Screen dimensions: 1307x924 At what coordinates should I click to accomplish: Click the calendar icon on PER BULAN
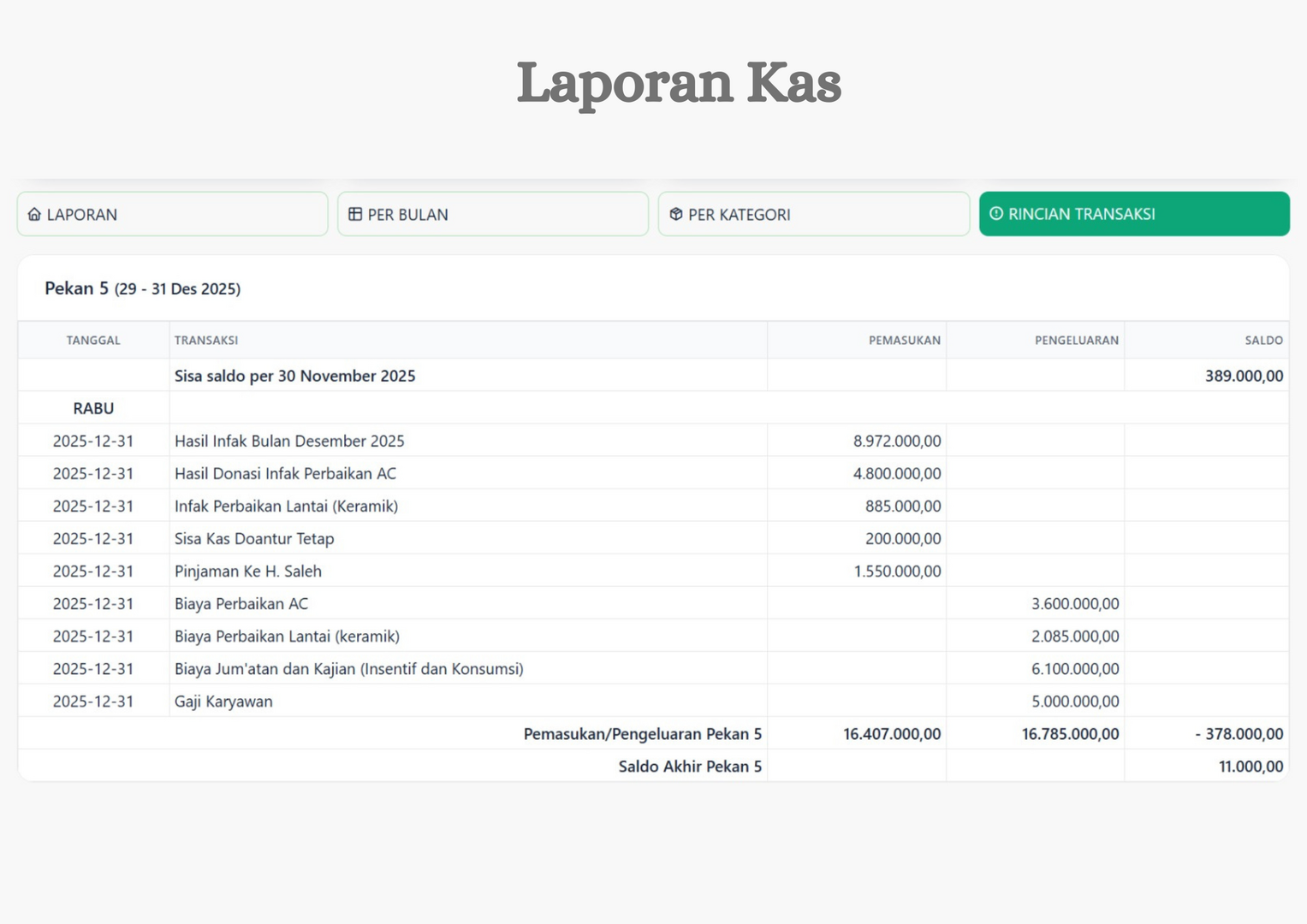[354, 214]
